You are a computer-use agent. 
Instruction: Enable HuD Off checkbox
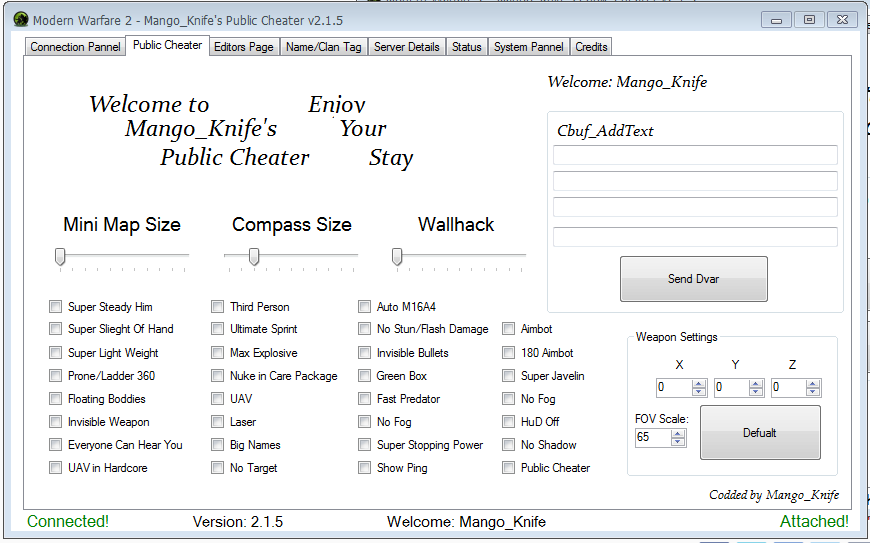tap(508, 422)
